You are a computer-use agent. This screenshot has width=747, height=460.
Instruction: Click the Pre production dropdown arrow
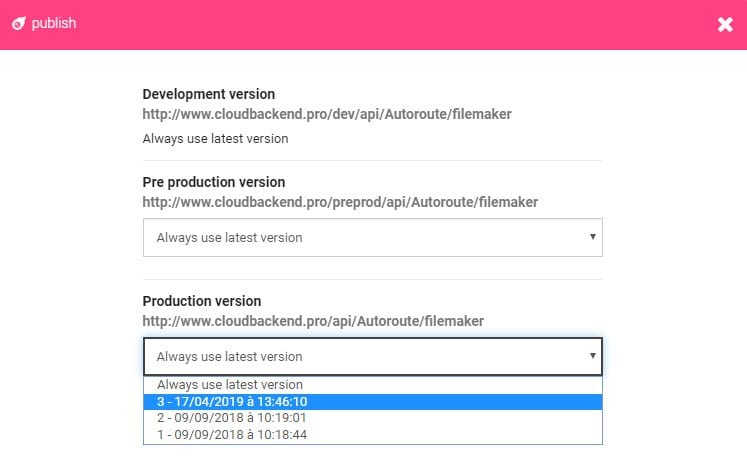point(592,237)
